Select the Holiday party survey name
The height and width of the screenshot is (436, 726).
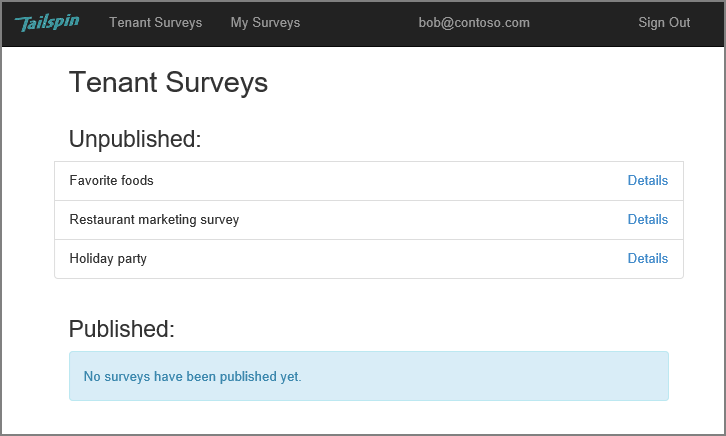coord(108,259)
